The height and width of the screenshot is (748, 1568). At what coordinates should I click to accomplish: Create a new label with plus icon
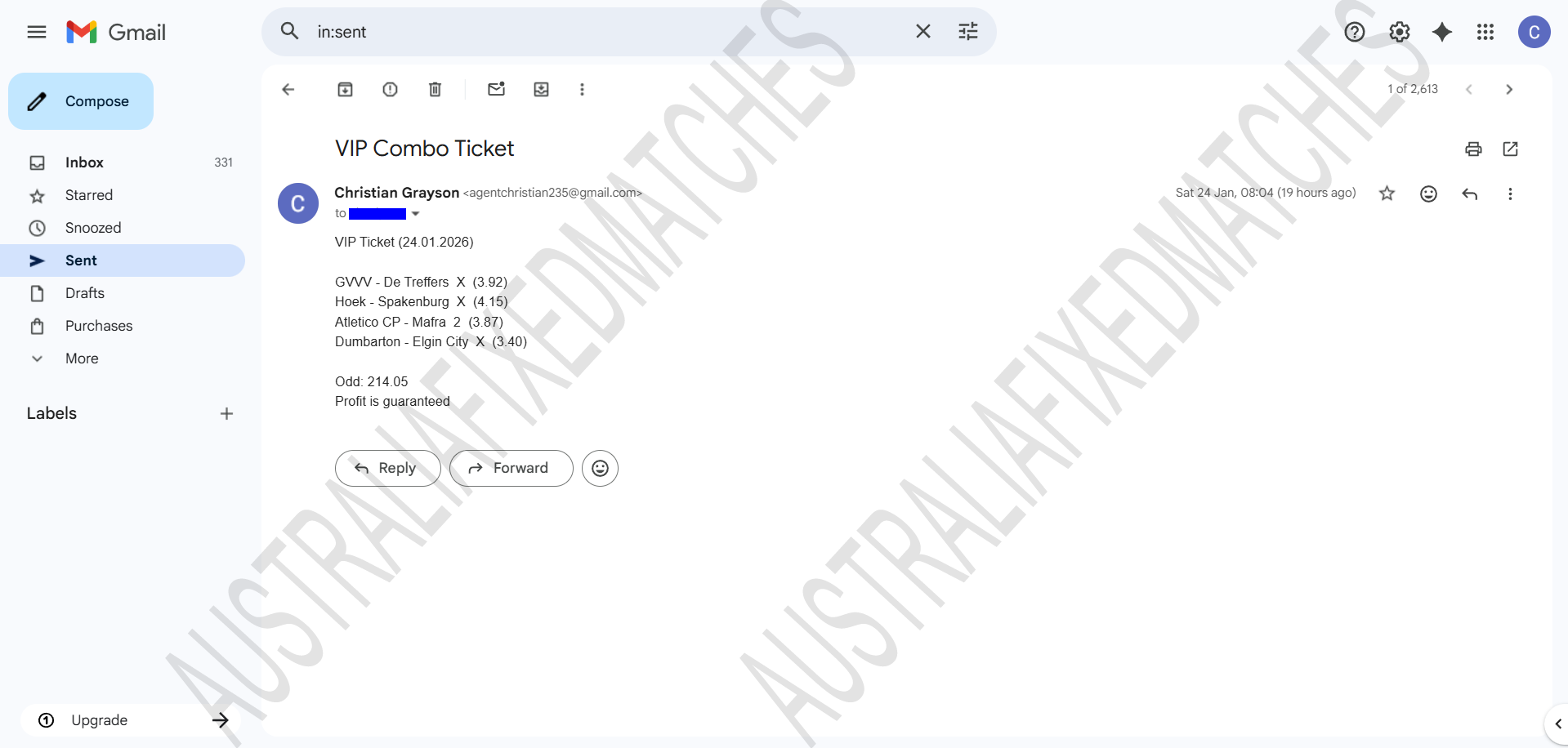click(x=227, y=414)
